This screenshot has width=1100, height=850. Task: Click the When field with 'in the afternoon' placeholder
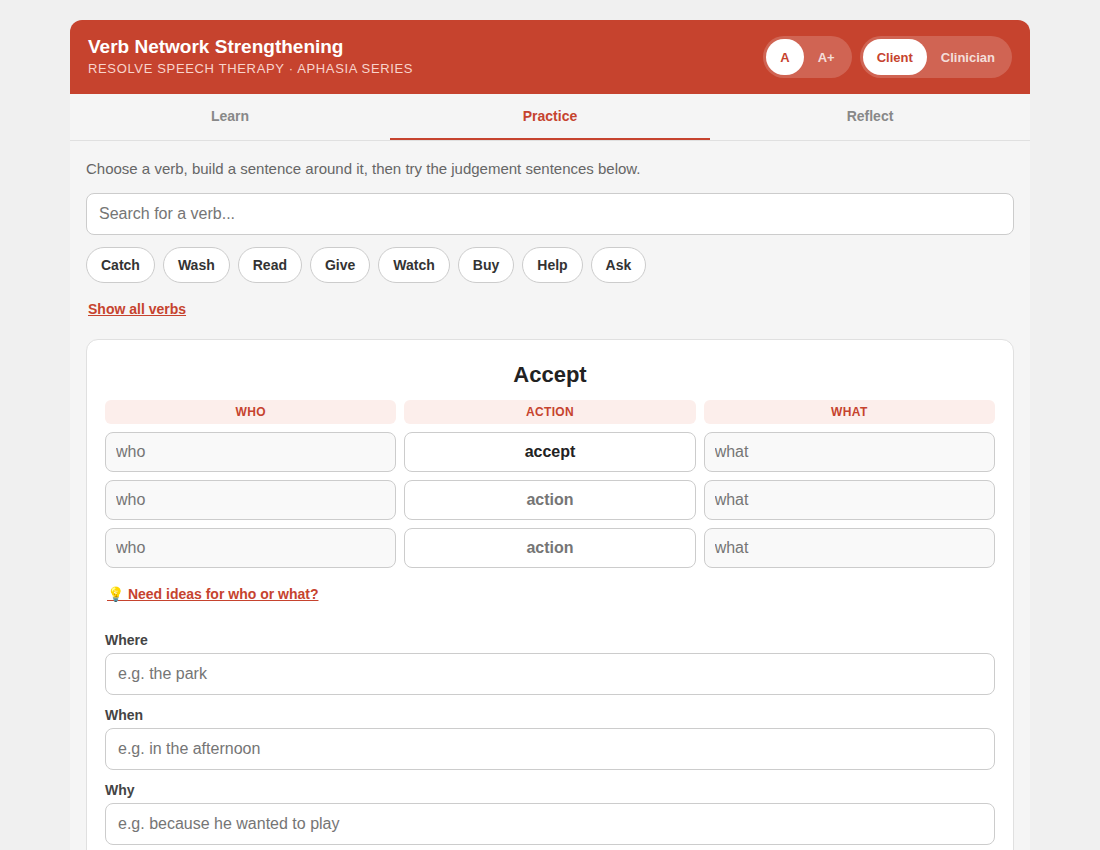click(x=550, y=749)
